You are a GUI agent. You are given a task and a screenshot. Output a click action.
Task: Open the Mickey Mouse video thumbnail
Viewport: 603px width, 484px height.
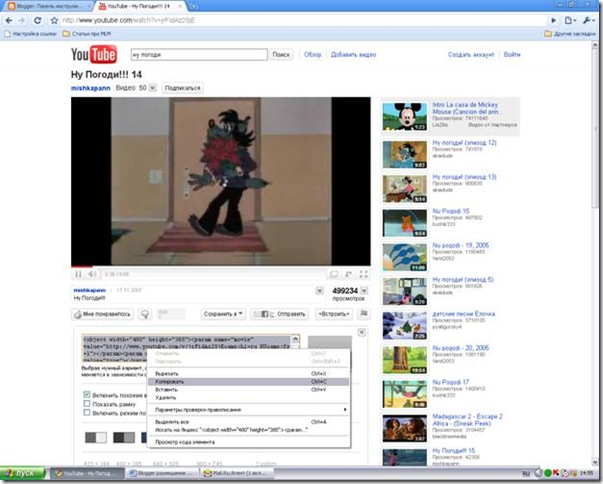pyautogui.click(x=405, y=116)
